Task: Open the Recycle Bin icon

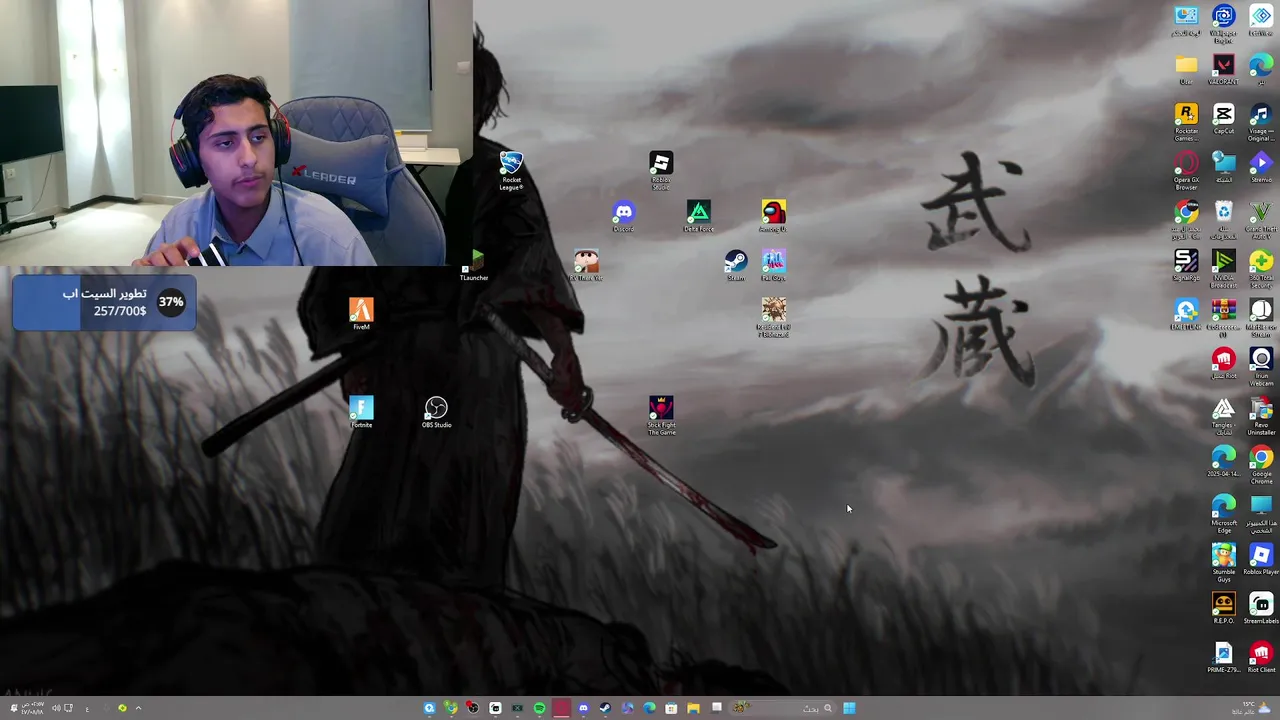Action: (x=1223, y=220)
